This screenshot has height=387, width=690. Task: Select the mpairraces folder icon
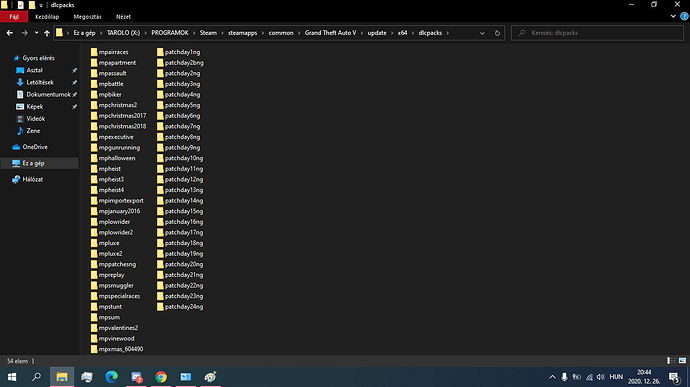pos(94,52)
